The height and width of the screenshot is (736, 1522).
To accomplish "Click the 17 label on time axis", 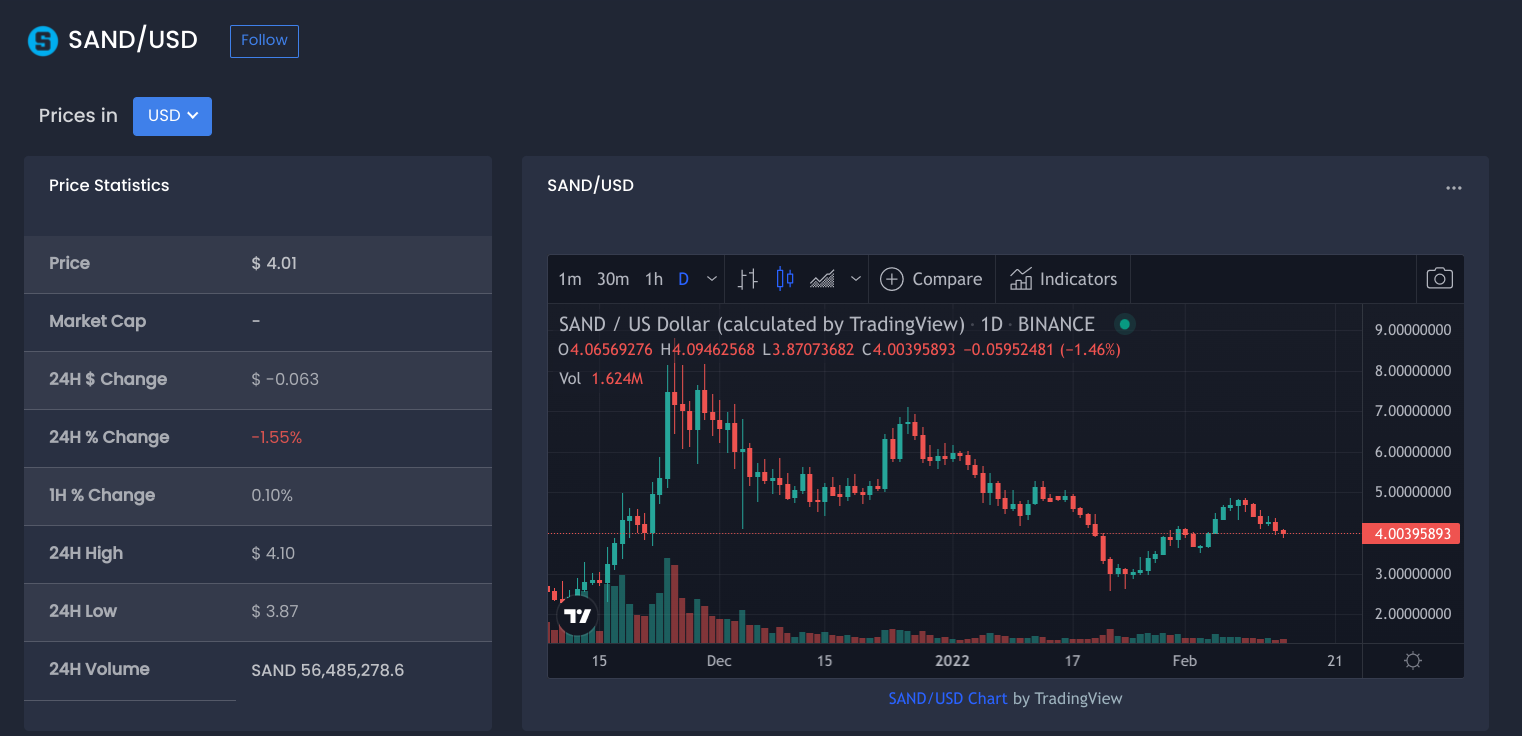I will [x=1073, y=661].
